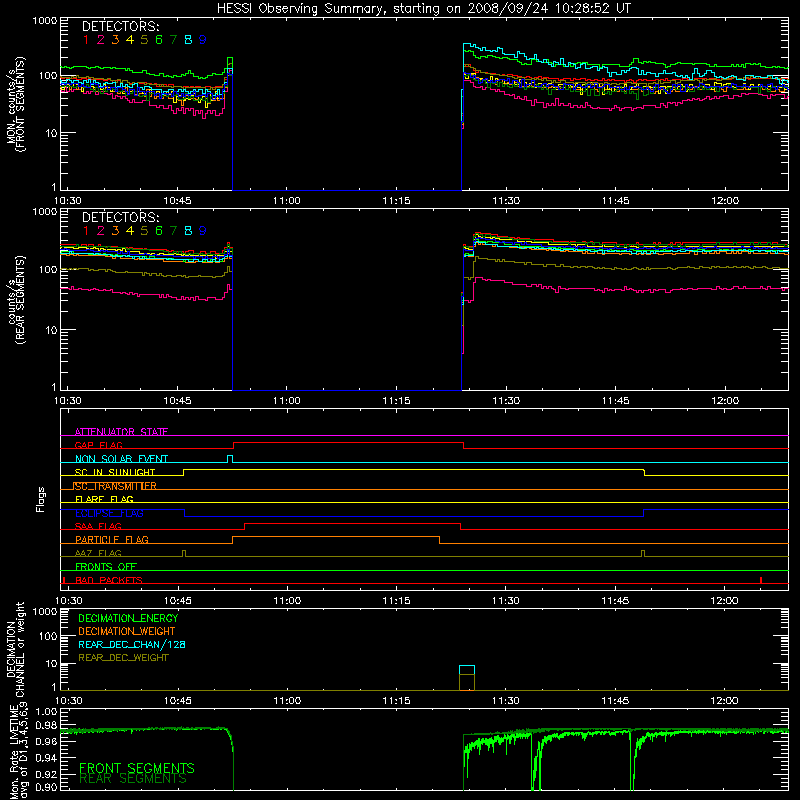Click the PARTICLE_FLAG label
Screen dimensions: 800x800
(x=112, y=539)
